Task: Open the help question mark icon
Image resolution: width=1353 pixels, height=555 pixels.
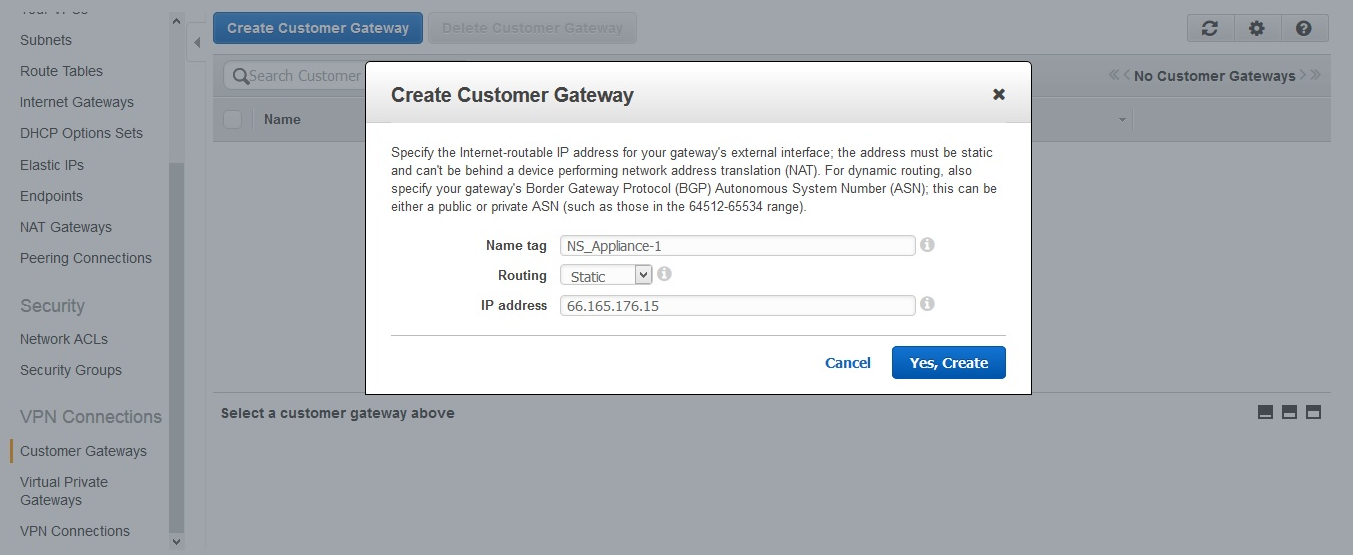Action: tap(1304, 28)
